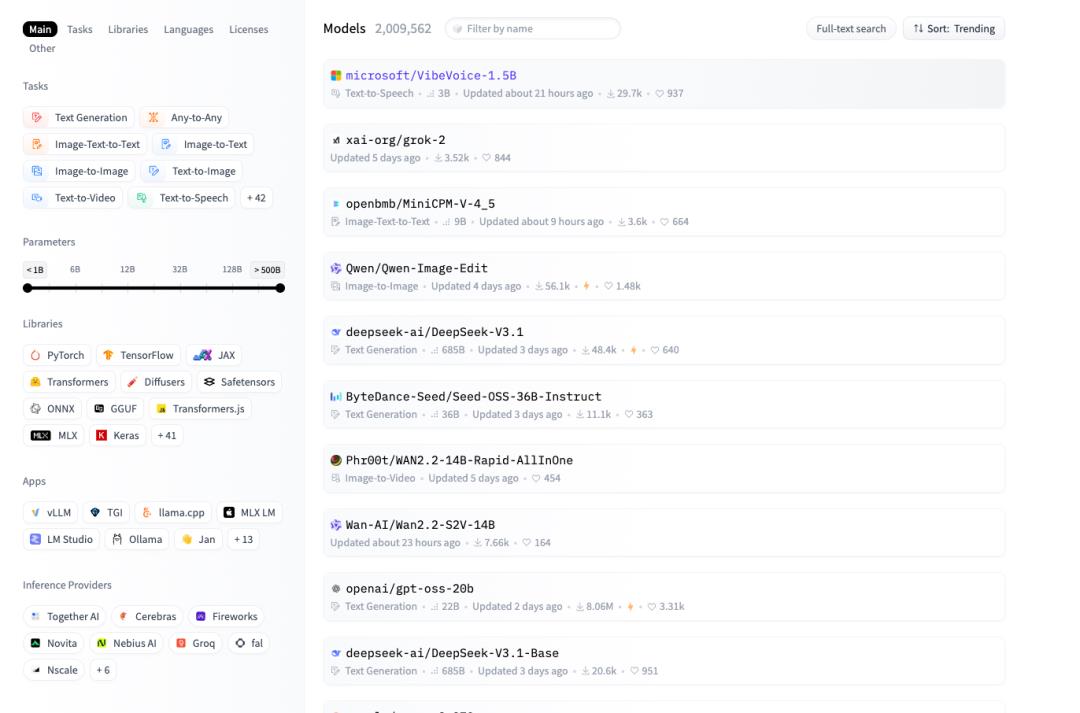This screenshot has height=713, width=1080.
Task: Filter by Groq inference provider
Action: click(196, 644)
